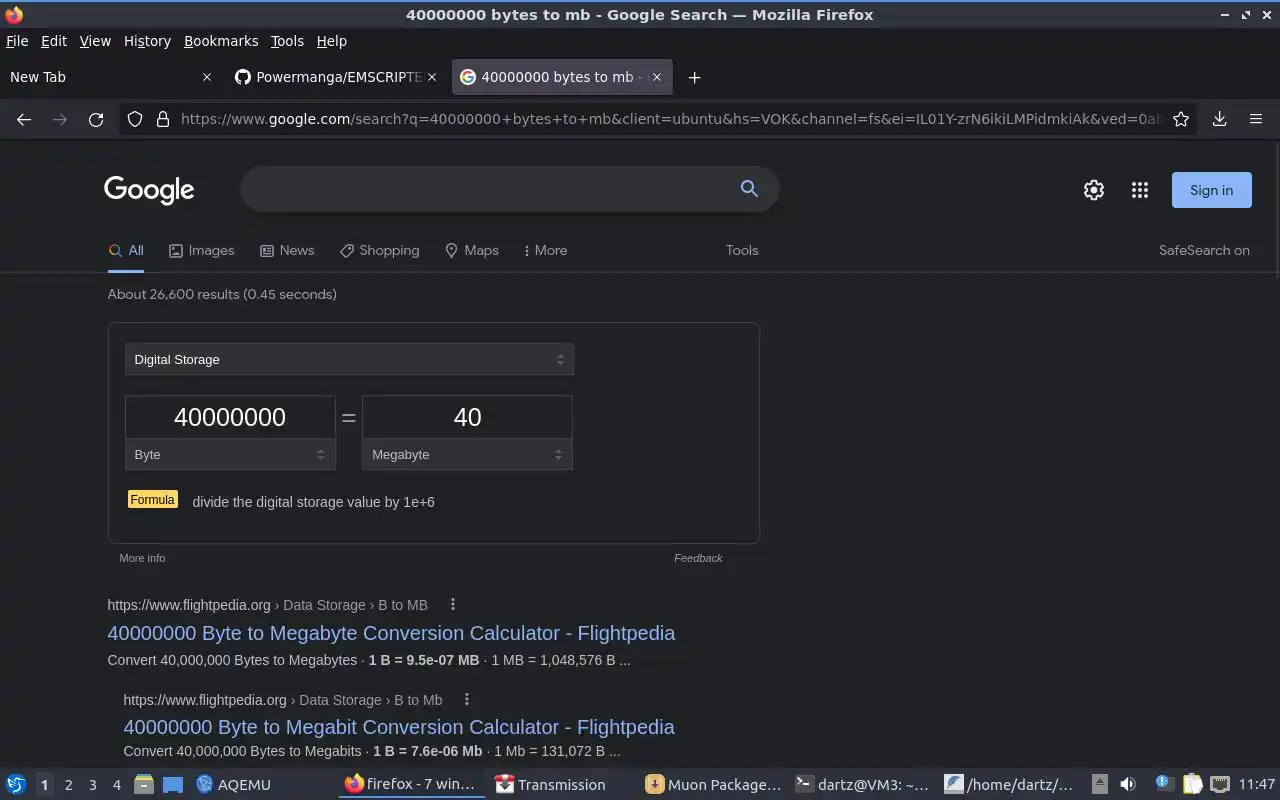The height and width of the screenshot is (800, 1280).
Task: Open the taskbar start menu icon
Action: pos(15,784)
